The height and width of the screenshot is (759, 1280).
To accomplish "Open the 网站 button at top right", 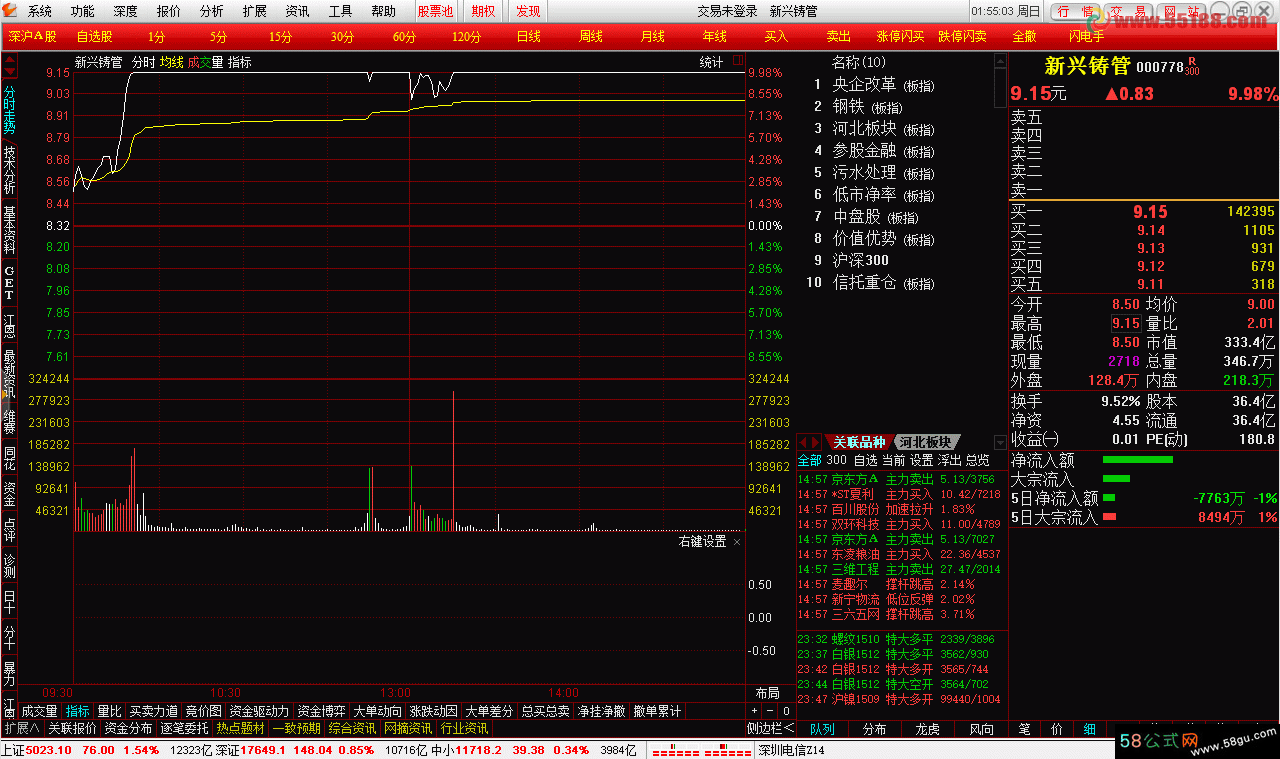I will 1183,11.
